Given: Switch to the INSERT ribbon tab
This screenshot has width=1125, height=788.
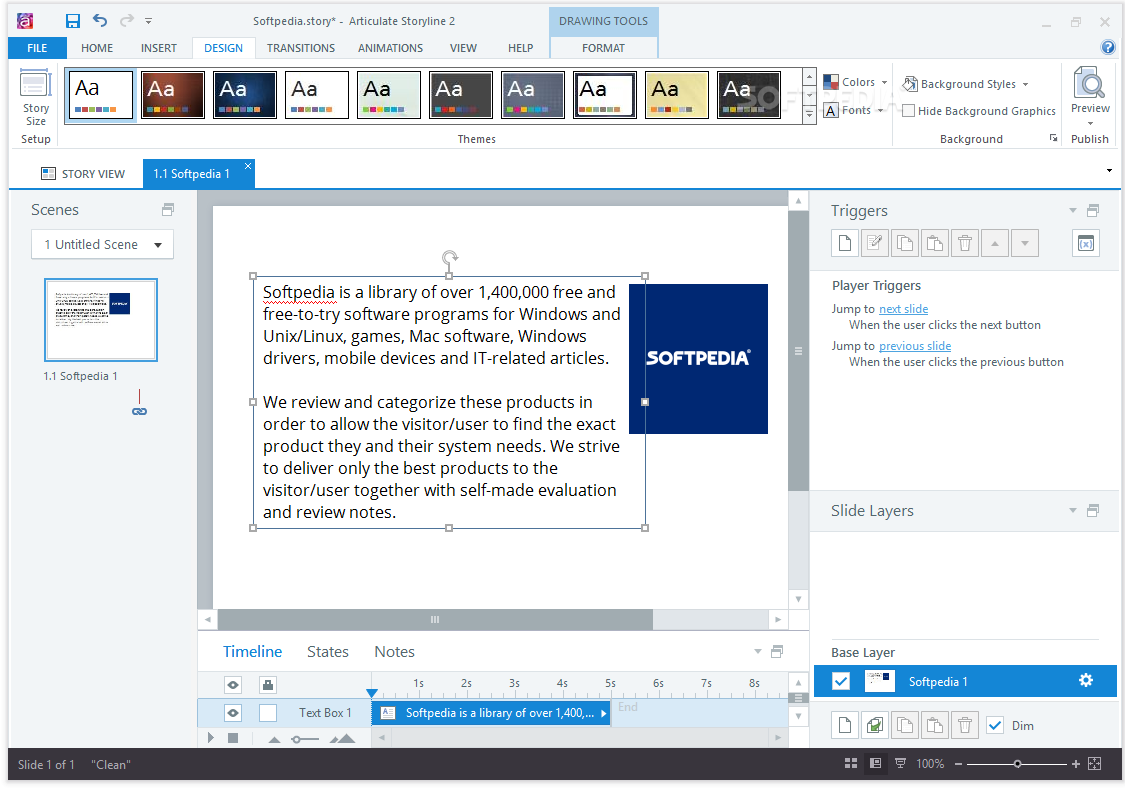Looking at the screenshot, I should point(159,48).
